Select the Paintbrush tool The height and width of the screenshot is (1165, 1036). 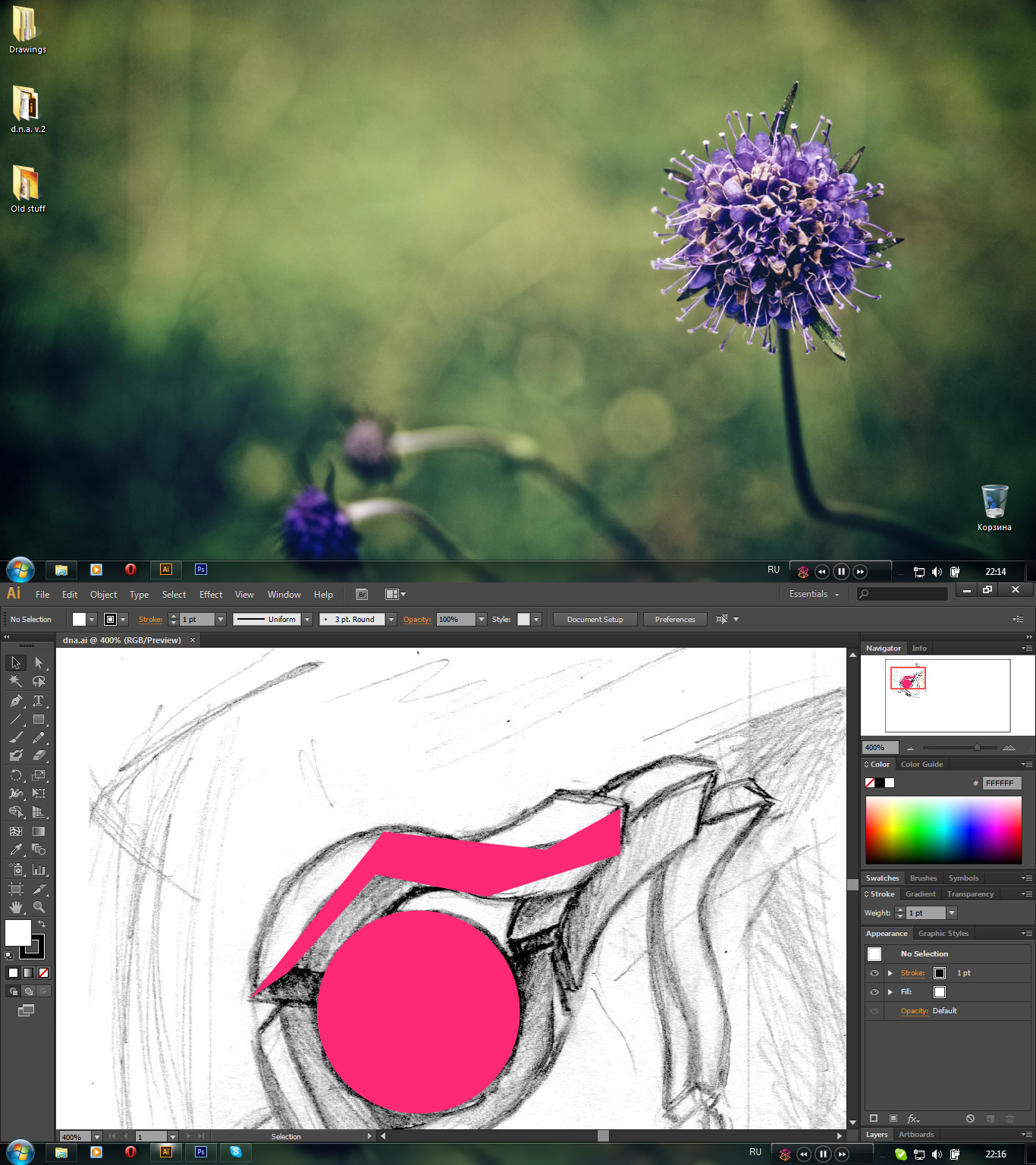15,737
